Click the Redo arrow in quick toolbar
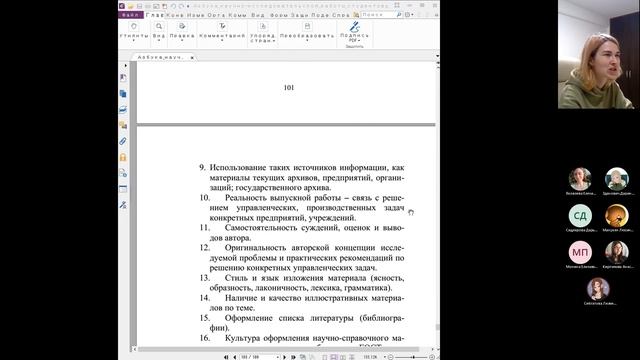Screen dimensions: 640x360 click(181, 6)
